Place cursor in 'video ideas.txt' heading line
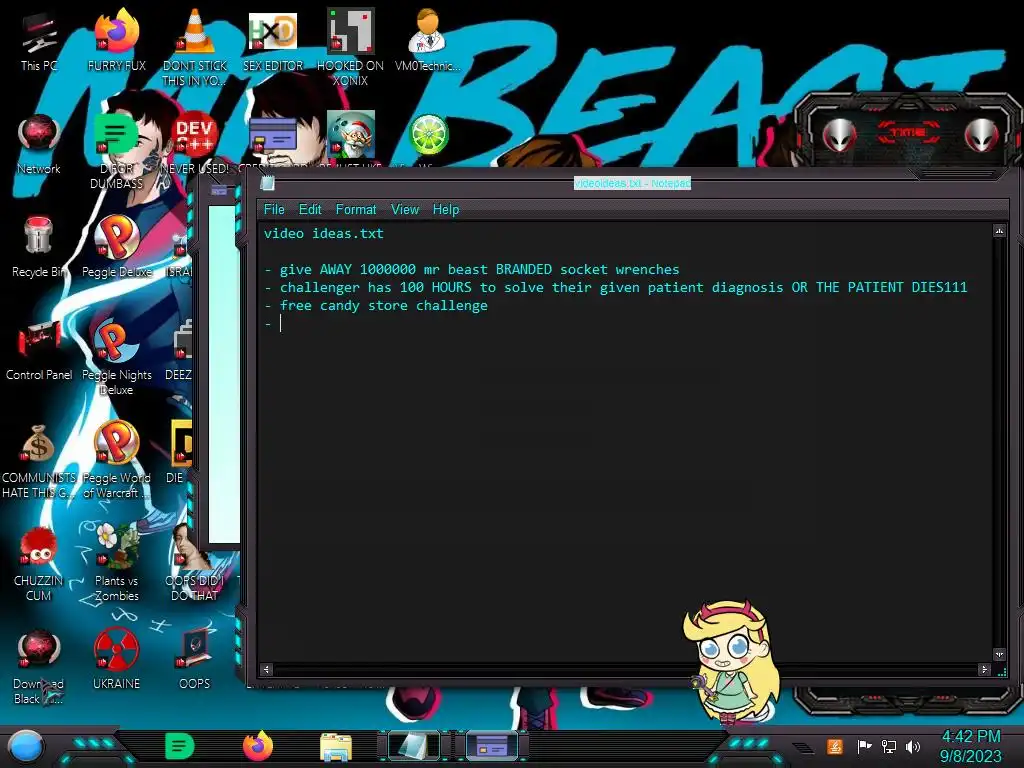 (x=324, y=234)
